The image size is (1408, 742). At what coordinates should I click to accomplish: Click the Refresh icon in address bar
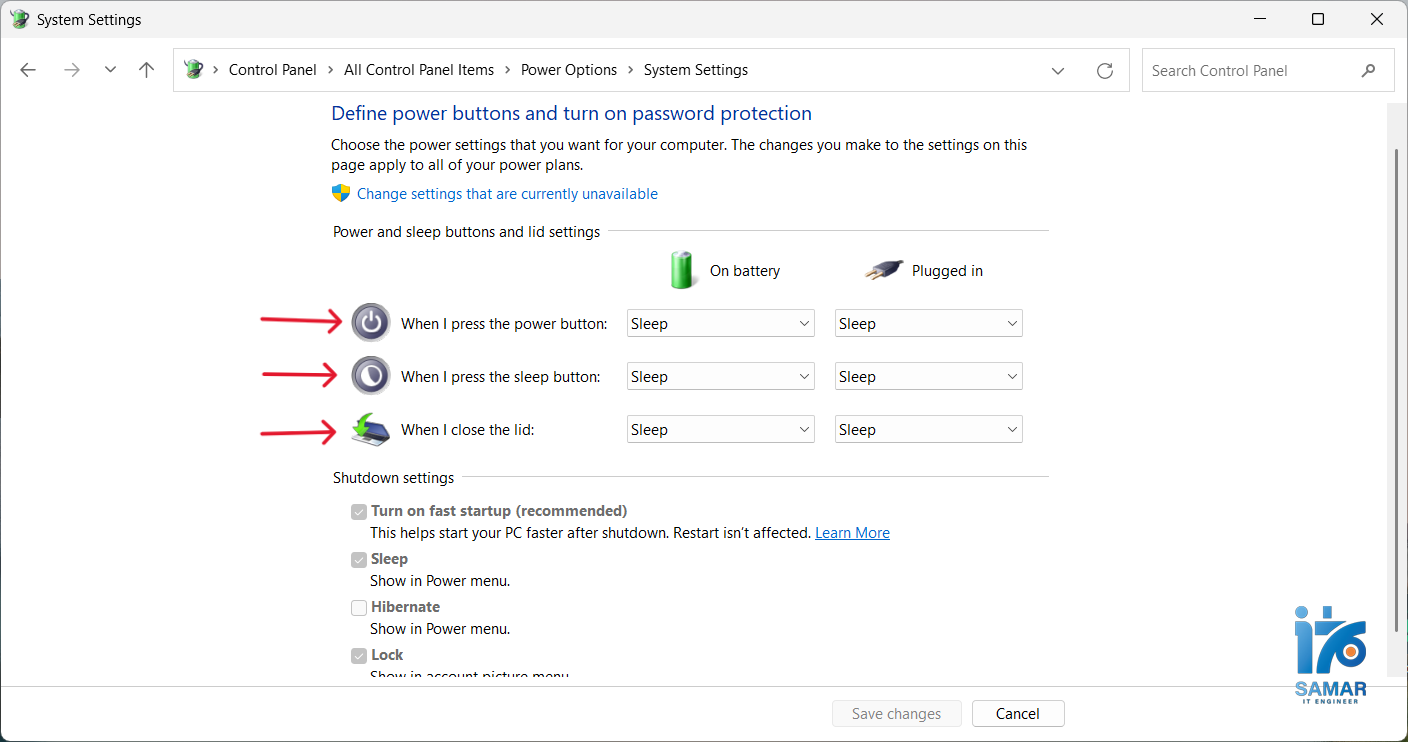coord(1105,71)
